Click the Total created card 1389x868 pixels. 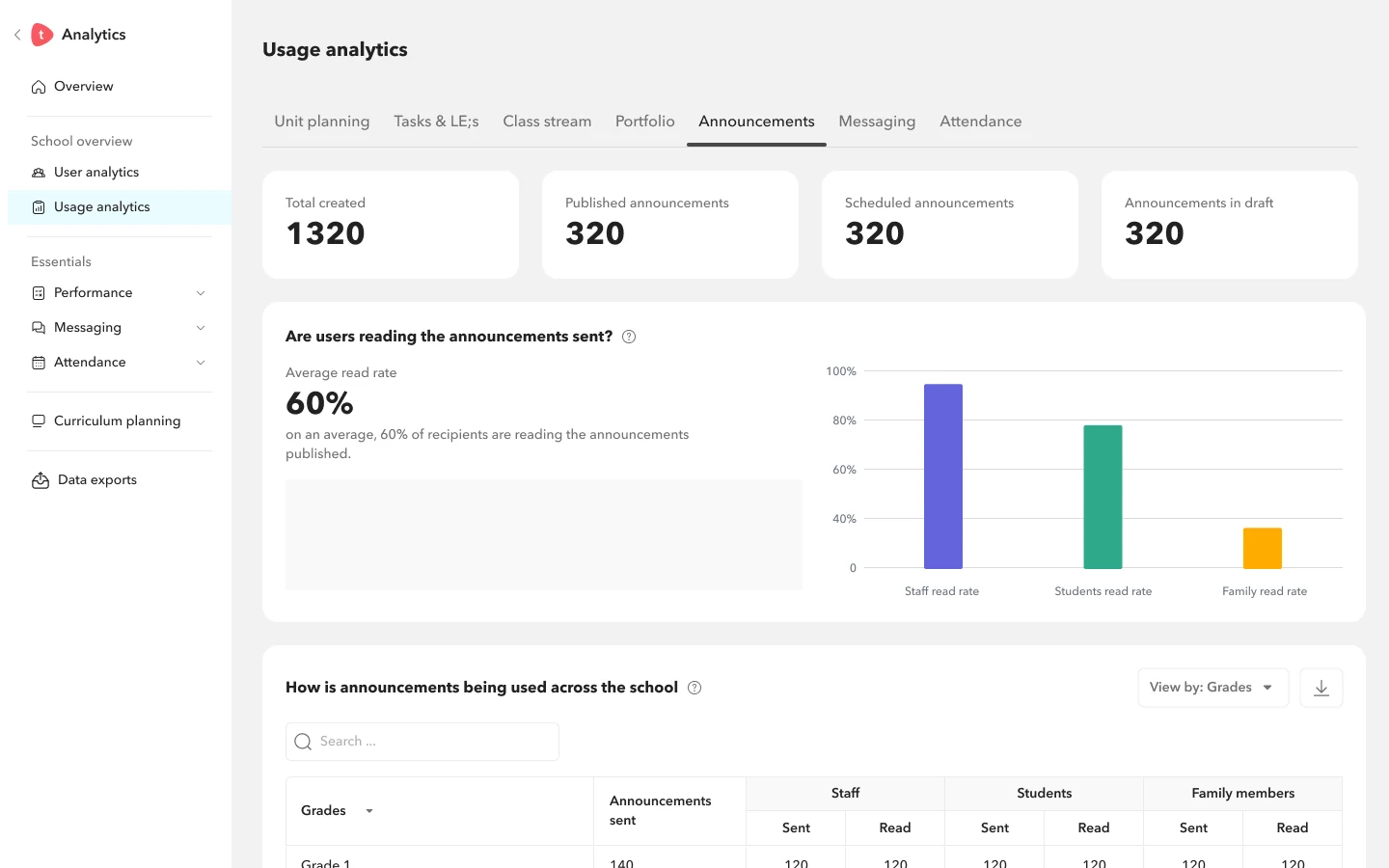coord(391,225)
